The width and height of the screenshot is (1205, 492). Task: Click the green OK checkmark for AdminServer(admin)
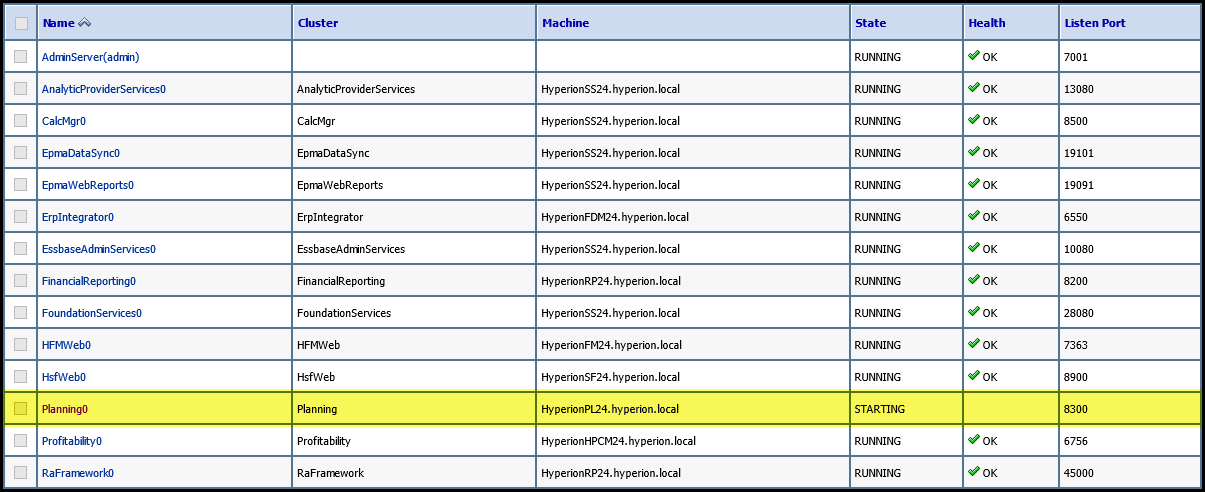pyautogui.click(x=974, y=56)
